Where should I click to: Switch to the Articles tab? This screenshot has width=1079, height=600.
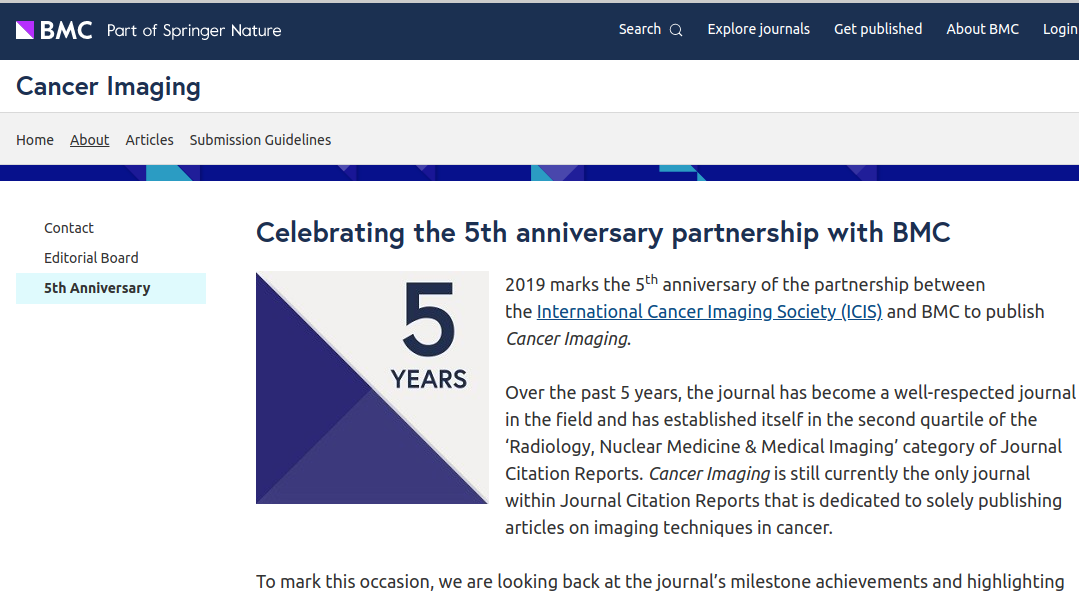[x=149, y=140]
